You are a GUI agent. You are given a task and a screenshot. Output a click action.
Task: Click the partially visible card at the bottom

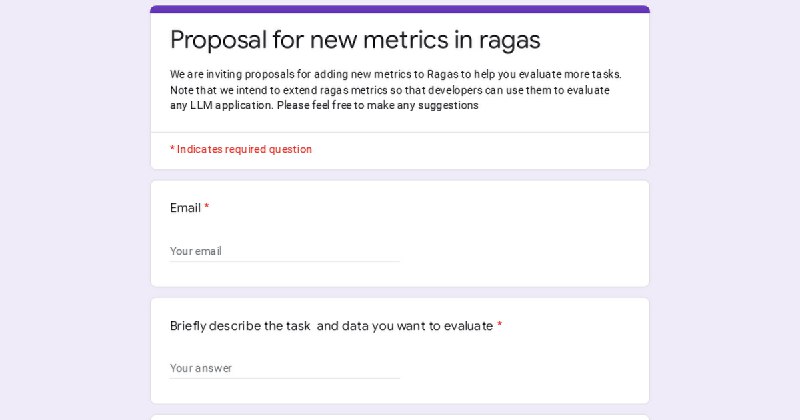click(400, 417)
